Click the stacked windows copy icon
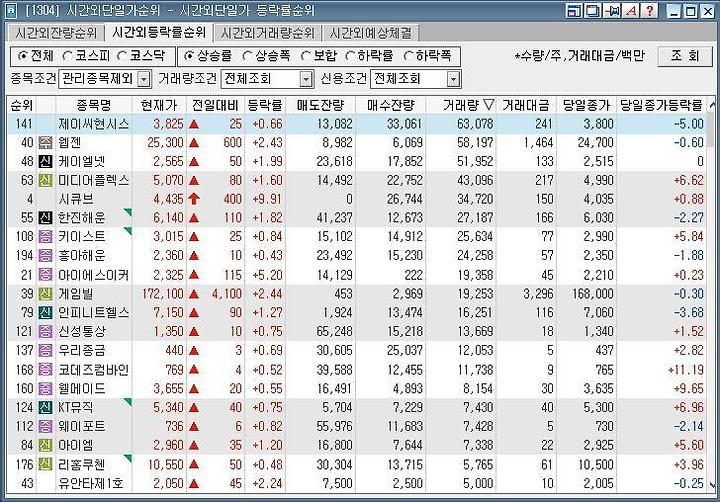720x502 pixels. [x=592, y=10]
